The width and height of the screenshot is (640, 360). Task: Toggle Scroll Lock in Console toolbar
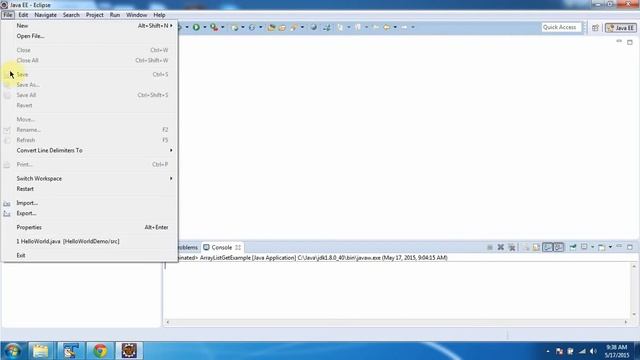pos(536,247)
